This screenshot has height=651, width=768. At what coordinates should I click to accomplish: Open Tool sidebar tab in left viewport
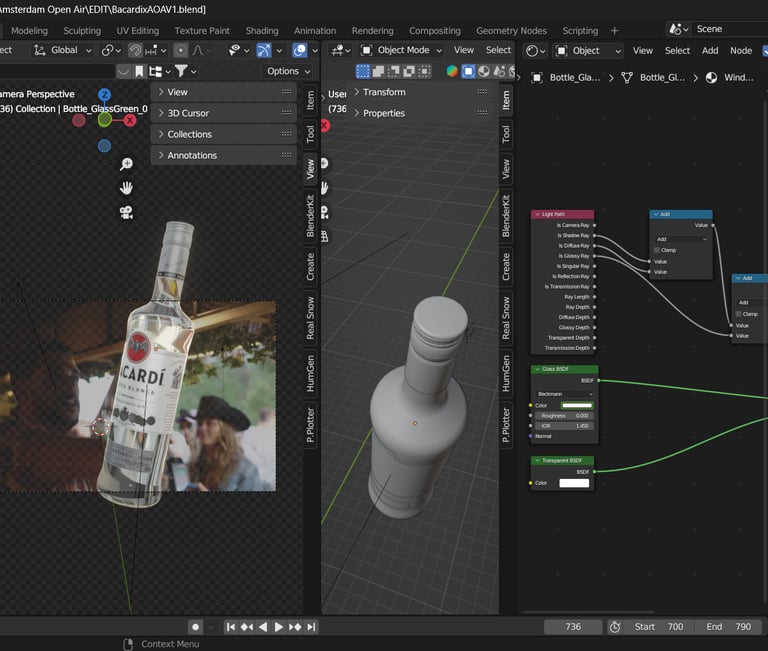tap(310, 134)
